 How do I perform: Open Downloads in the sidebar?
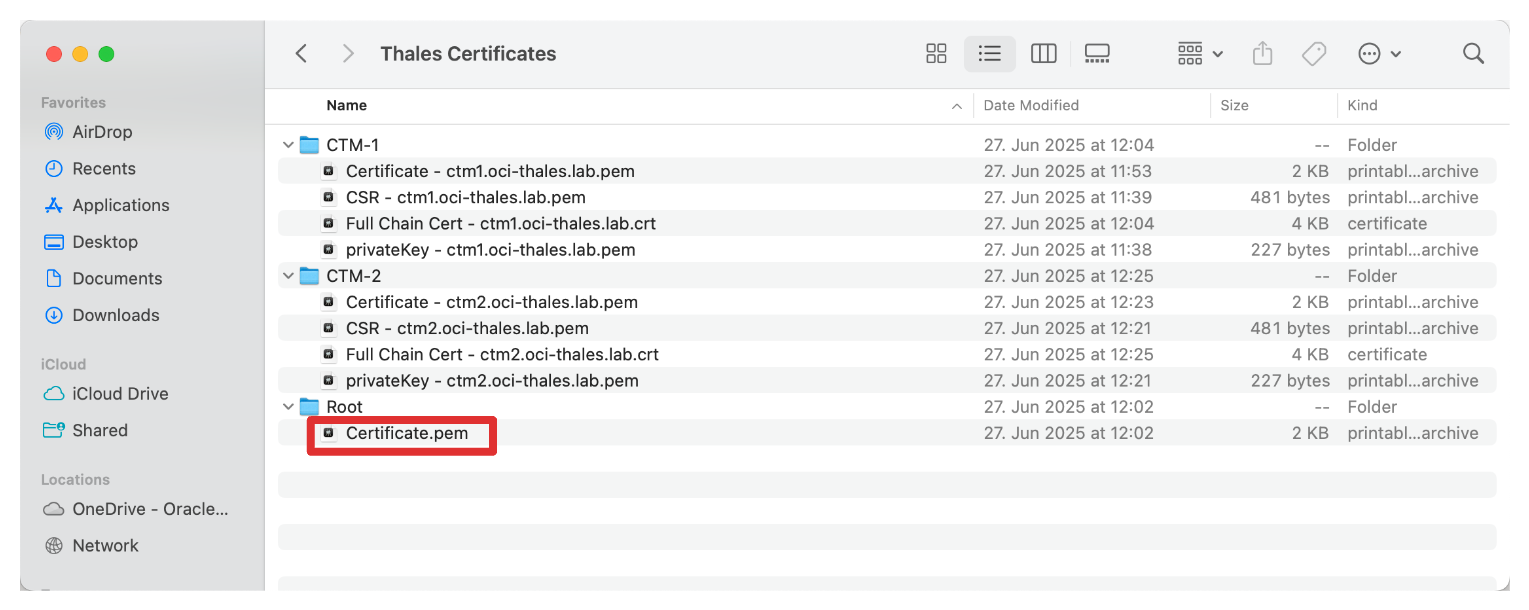click(x=116, y=315)
